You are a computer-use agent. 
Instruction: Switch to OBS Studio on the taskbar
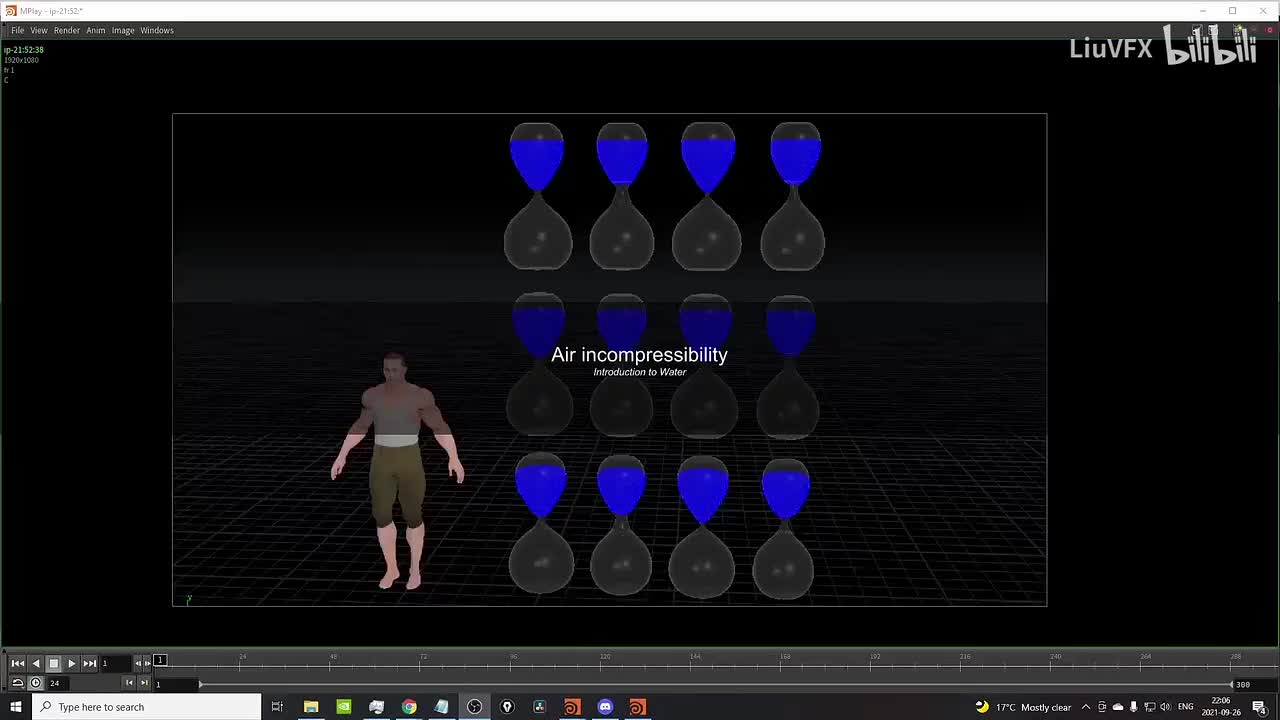click(474, 707)
